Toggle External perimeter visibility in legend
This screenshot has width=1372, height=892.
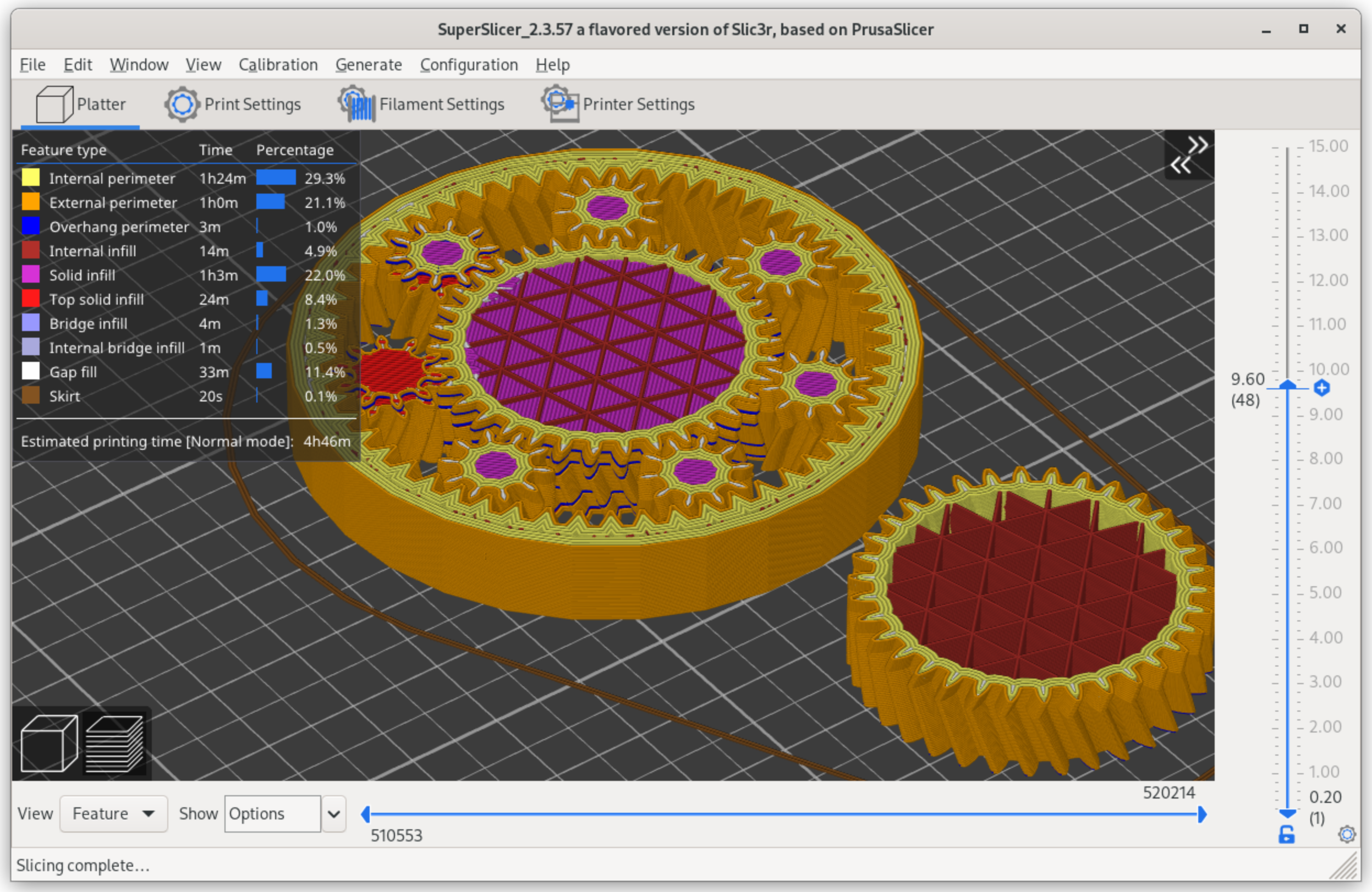click(183, 202)
